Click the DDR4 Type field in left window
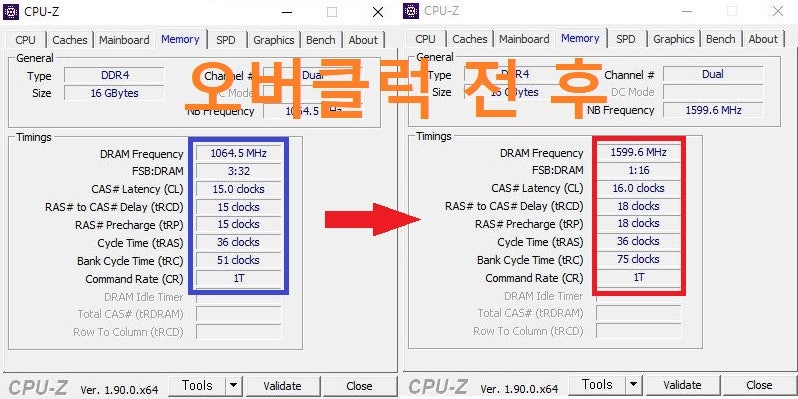 coord(115,75)
